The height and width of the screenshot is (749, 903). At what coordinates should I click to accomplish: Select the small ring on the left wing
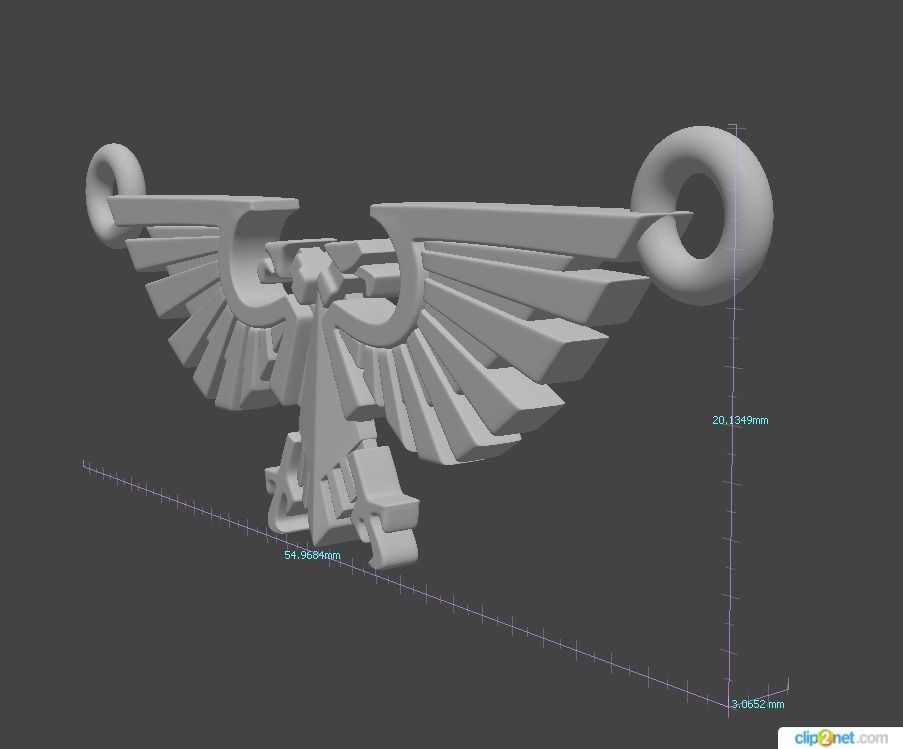115,195
